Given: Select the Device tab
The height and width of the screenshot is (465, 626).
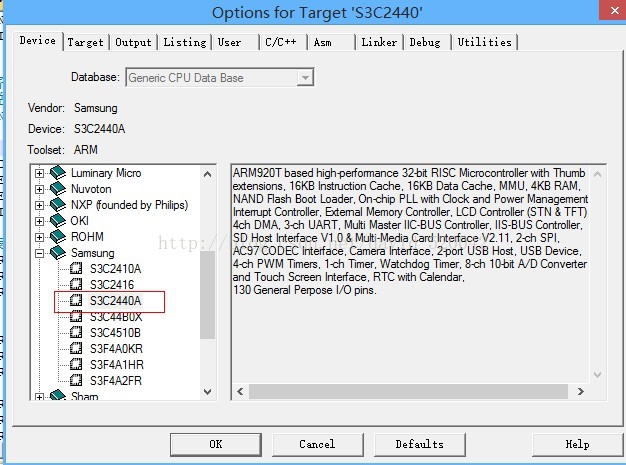Looking at the screenshot, I should (x=38, y=41).
